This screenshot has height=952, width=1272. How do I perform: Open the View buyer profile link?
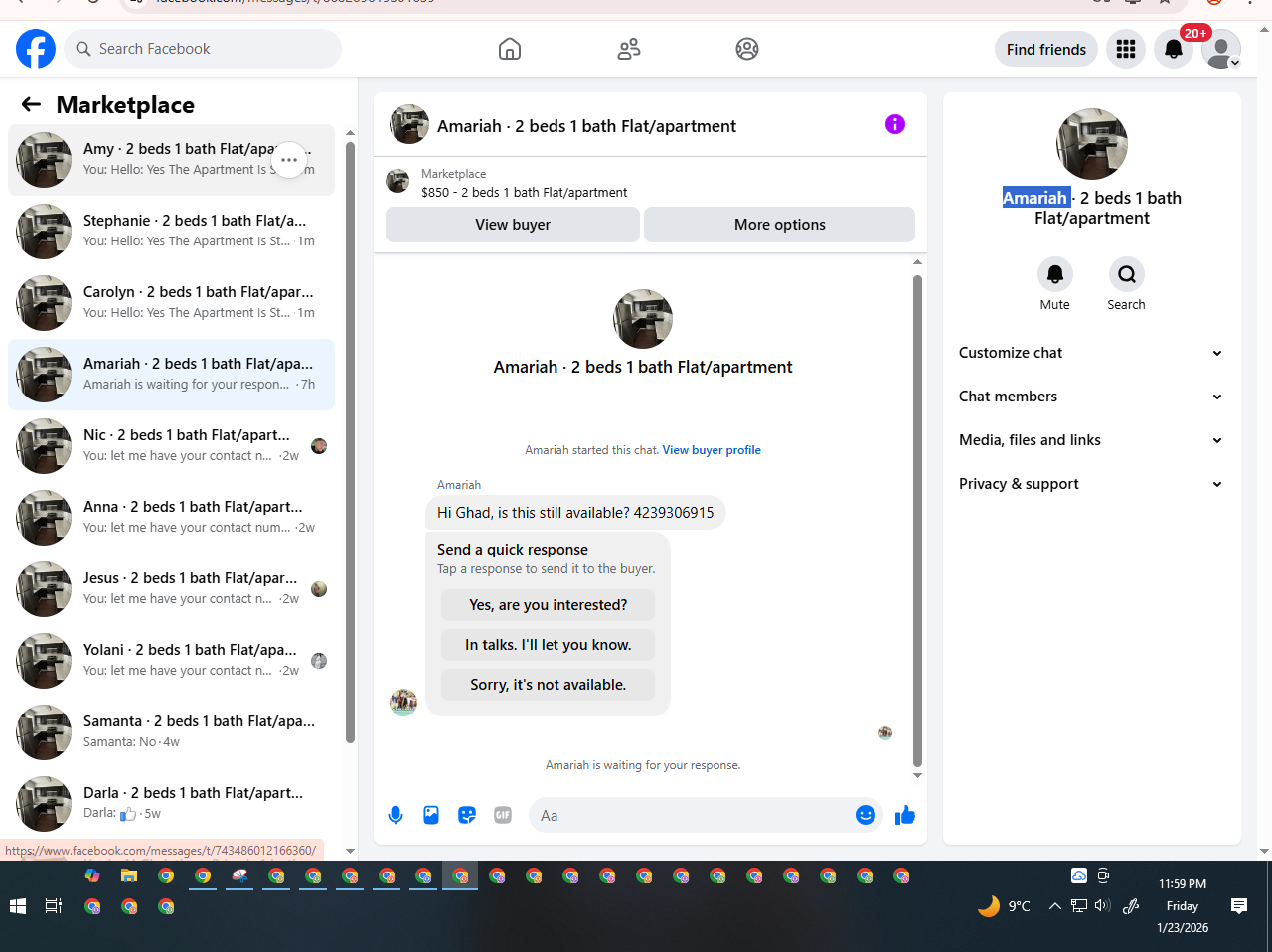click(x=712, y=450)
